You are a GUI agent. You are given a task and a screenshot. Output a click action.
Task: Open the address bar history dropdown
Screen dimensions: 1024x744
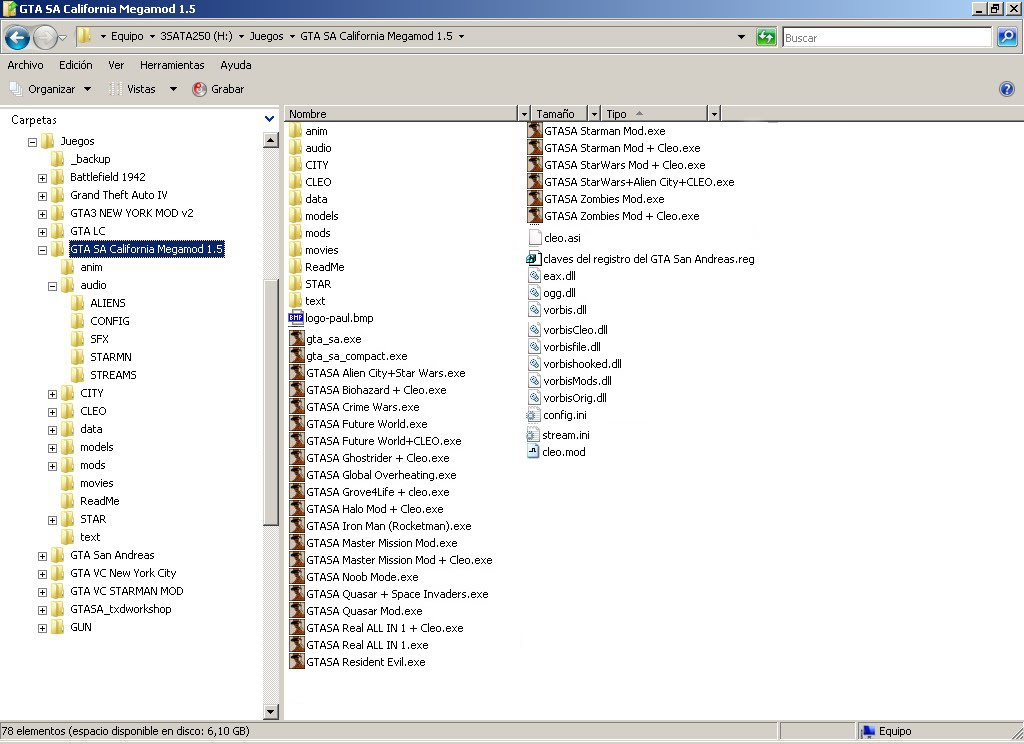pos(741,37)
